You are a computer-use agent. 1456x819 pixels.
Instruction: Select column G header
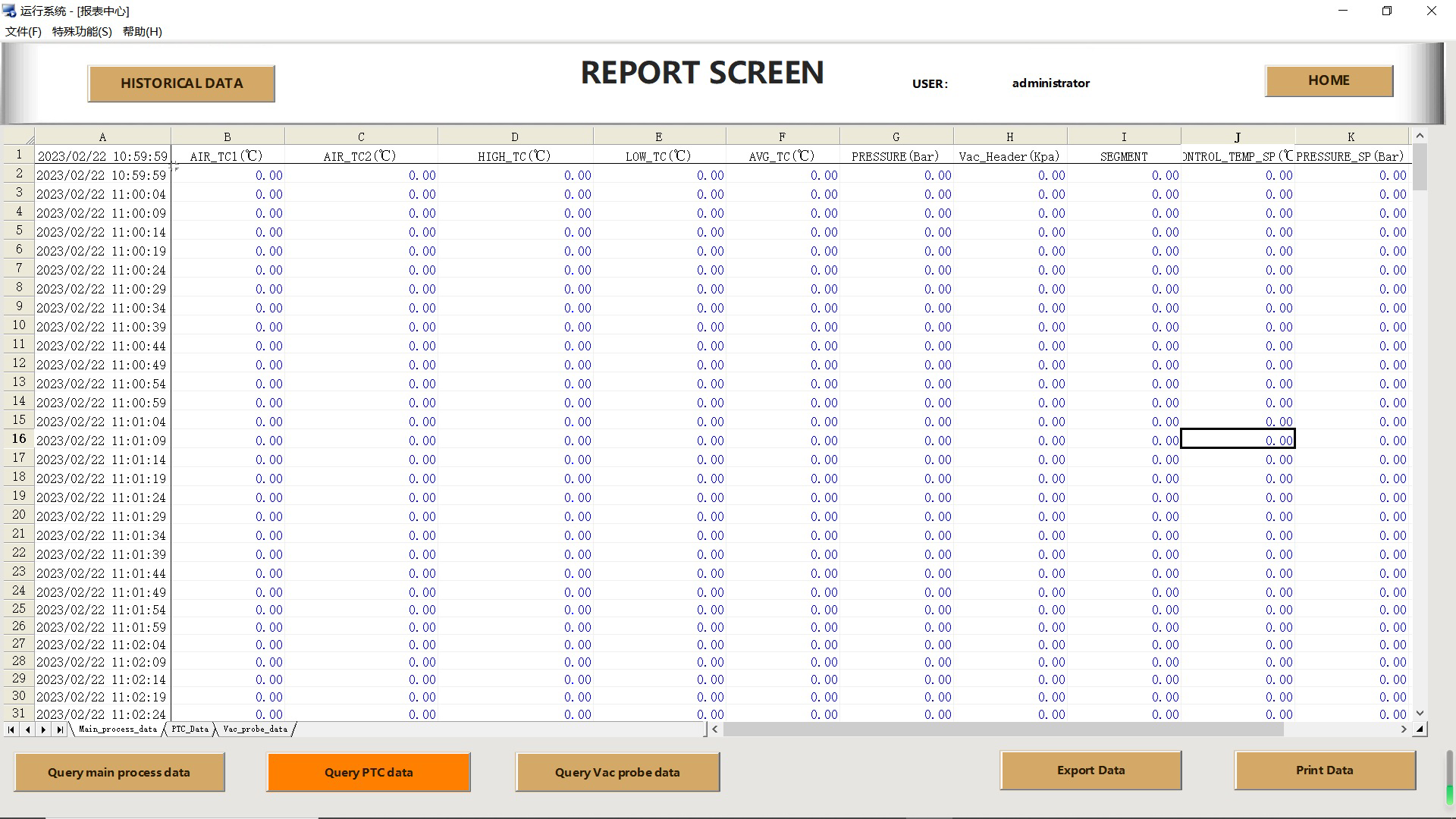(x=896, y=137)
